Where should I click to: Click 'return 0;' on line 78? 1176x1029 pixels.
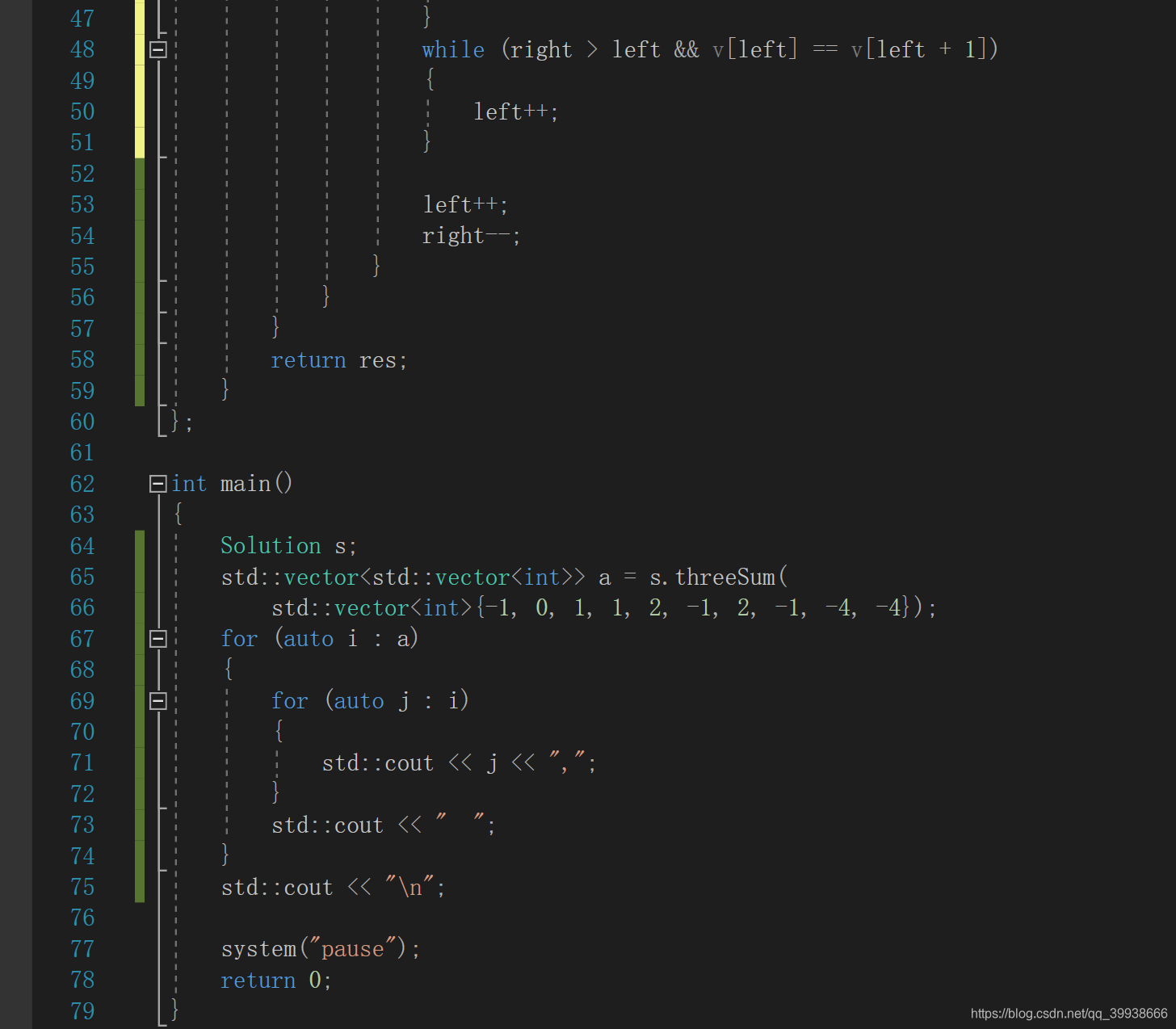276,981
